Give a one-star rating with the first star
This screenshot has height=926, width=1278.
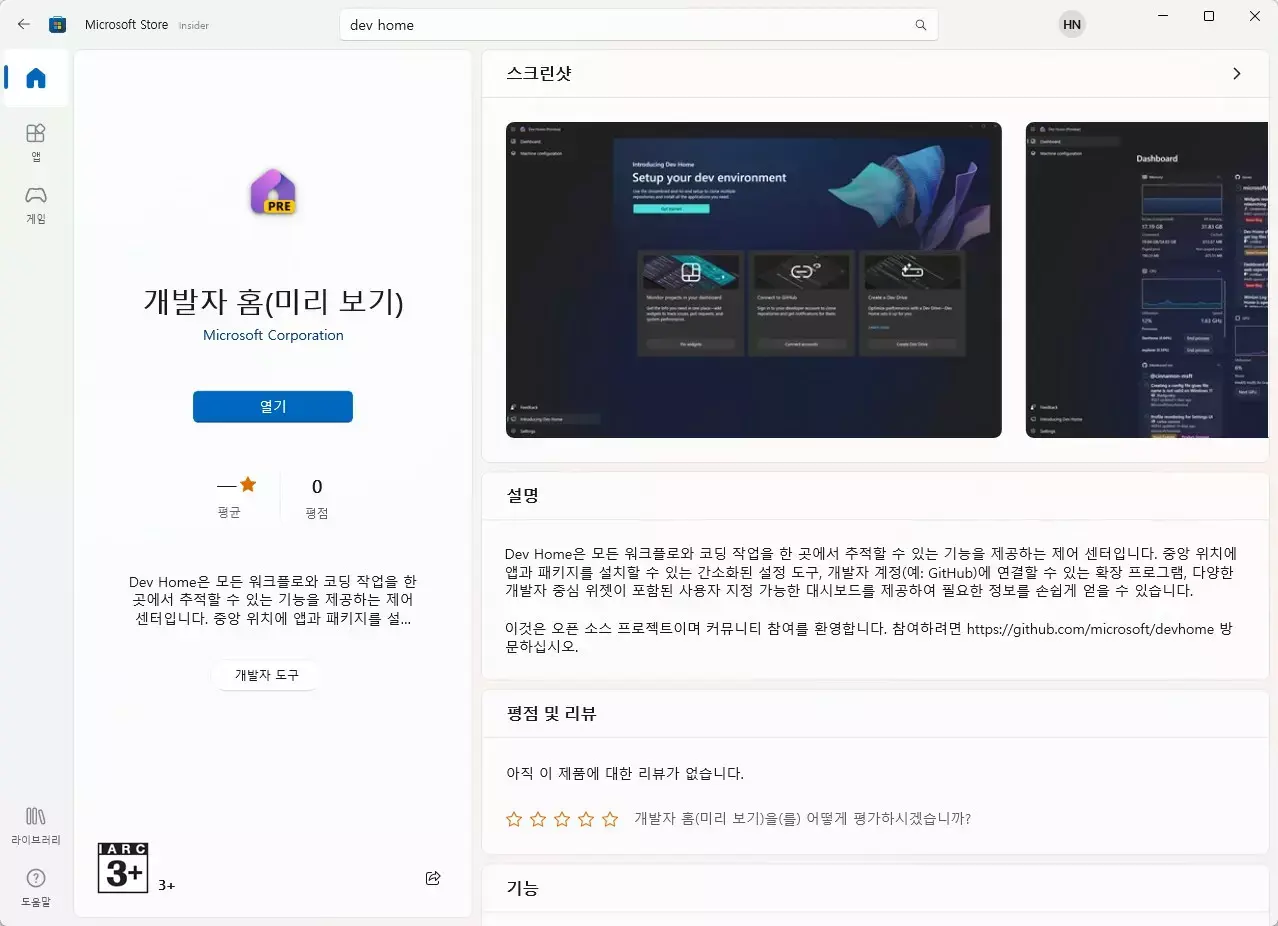pyautogui.click(x=513, y=818)
